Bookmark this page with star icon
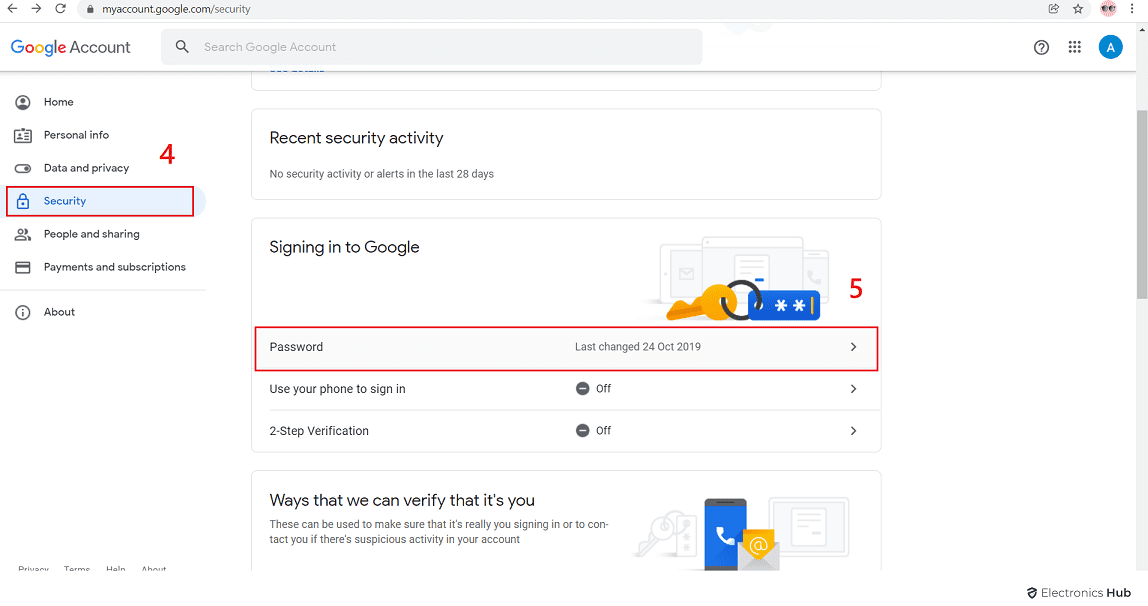This screenshot has height=606, width=1148. [1078, 9]
